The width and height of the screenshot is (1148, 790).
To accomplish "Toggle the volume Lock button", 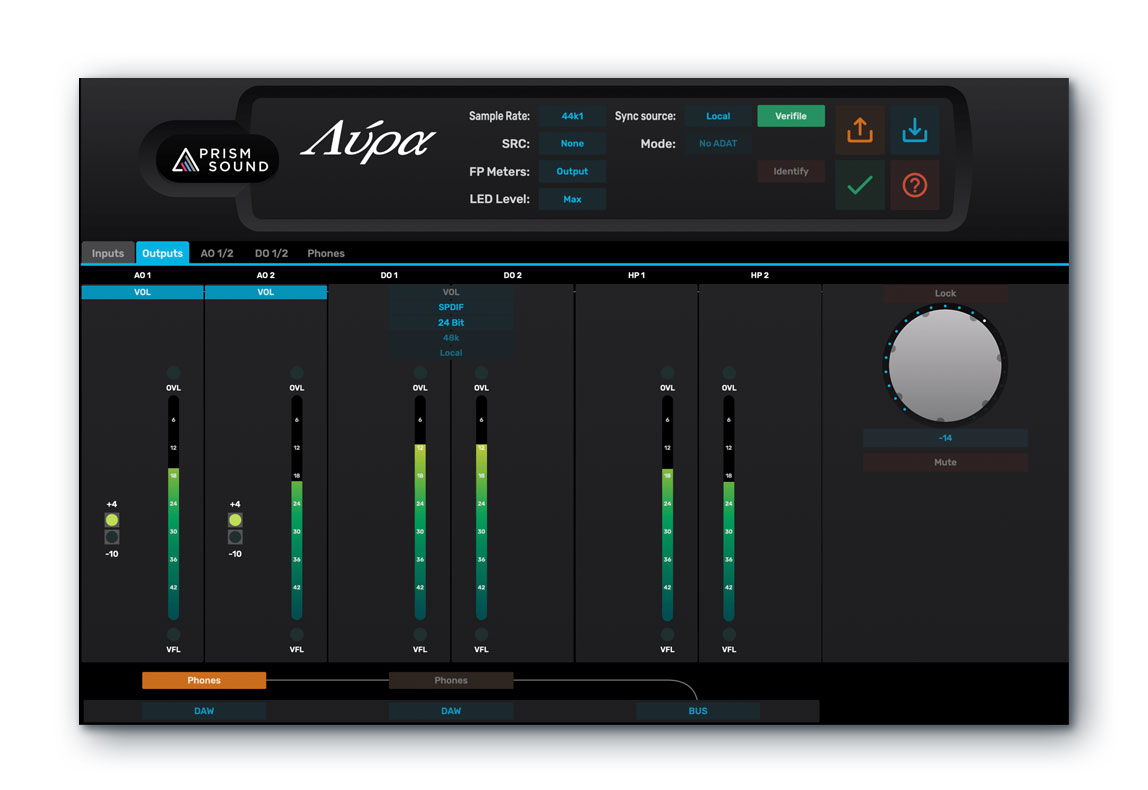I will 945,293.
